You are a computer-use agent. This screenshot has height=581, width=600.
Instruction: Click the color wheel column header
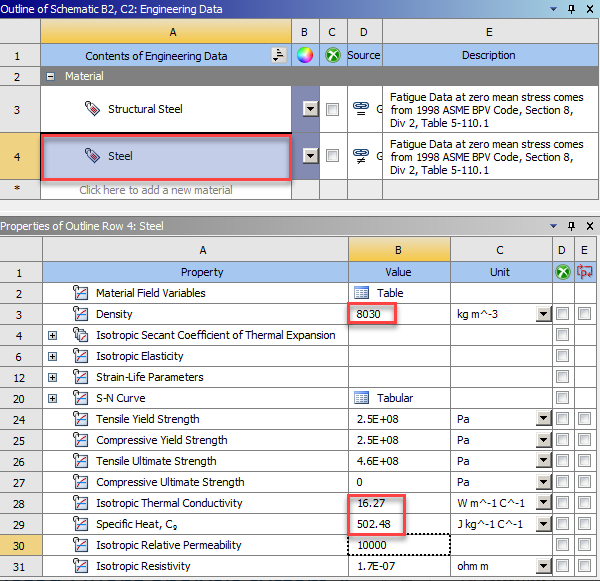click(x=305, y=55)
